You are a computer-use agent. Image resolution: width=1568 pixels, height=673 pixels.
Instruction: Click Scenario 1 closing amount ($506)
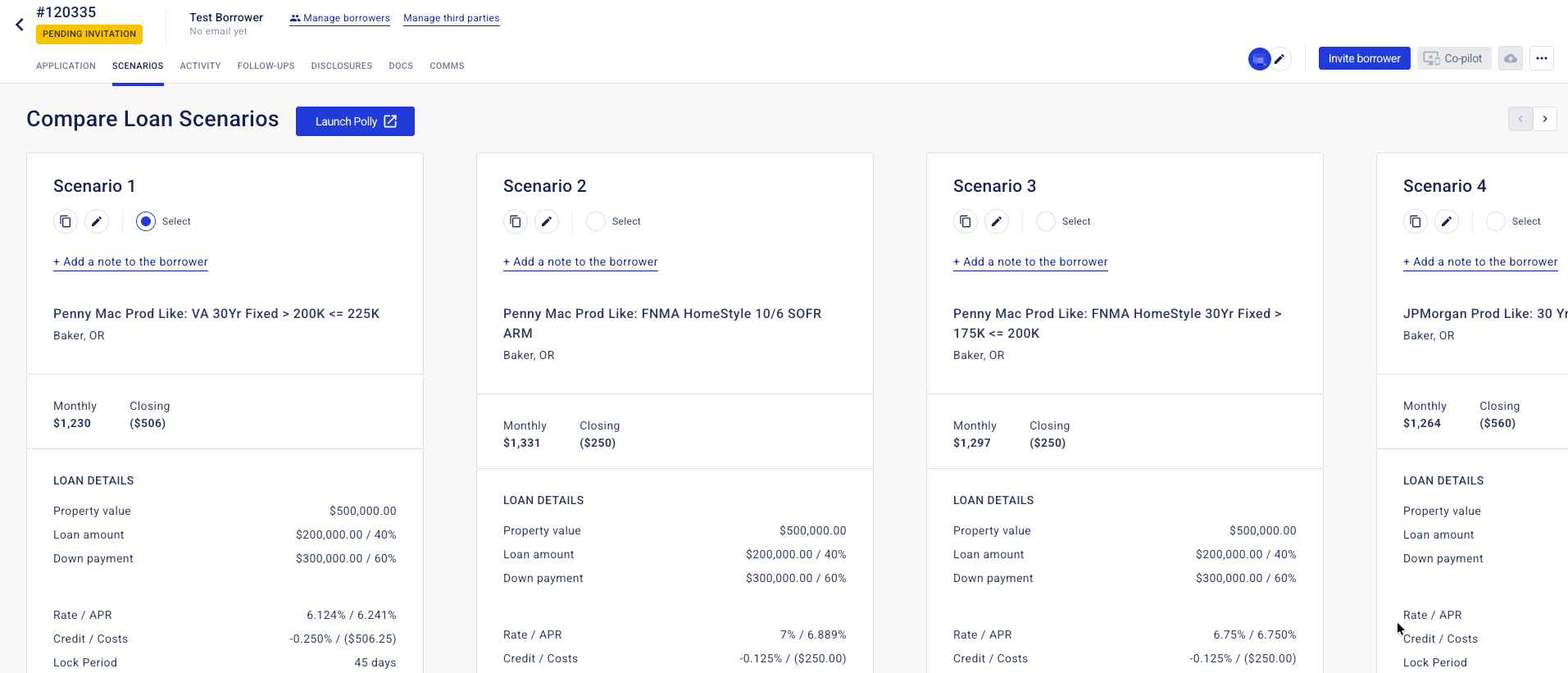tap(148, 424)
